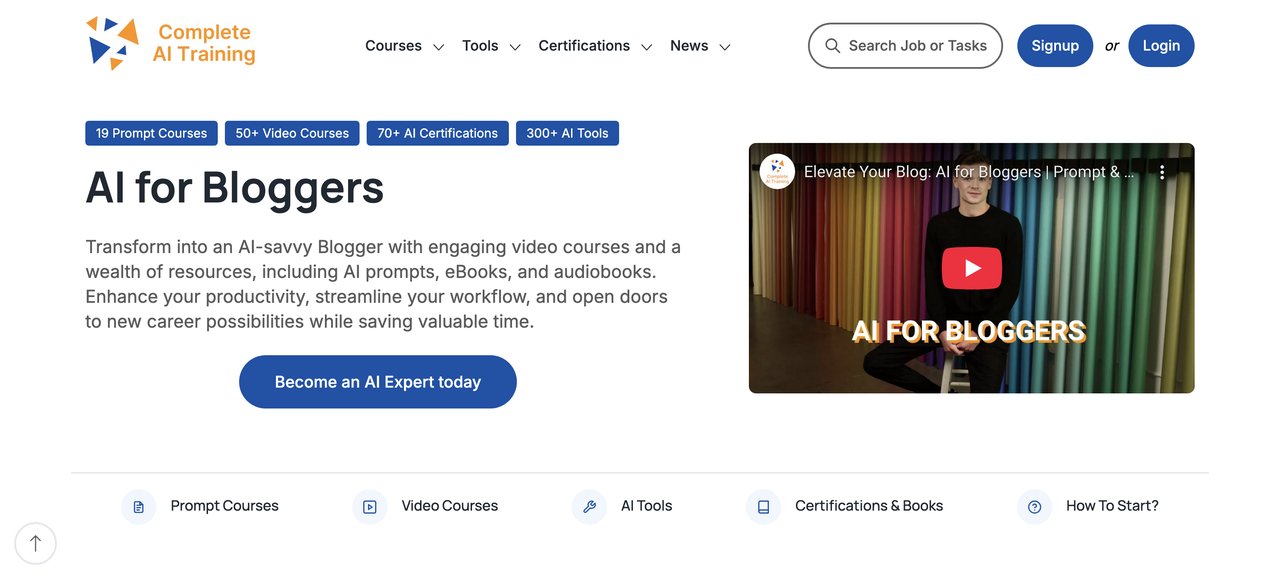Open the video's three-dot options menu
This screenshot has width=1280, height=579.
click(x=1162, y=172)
